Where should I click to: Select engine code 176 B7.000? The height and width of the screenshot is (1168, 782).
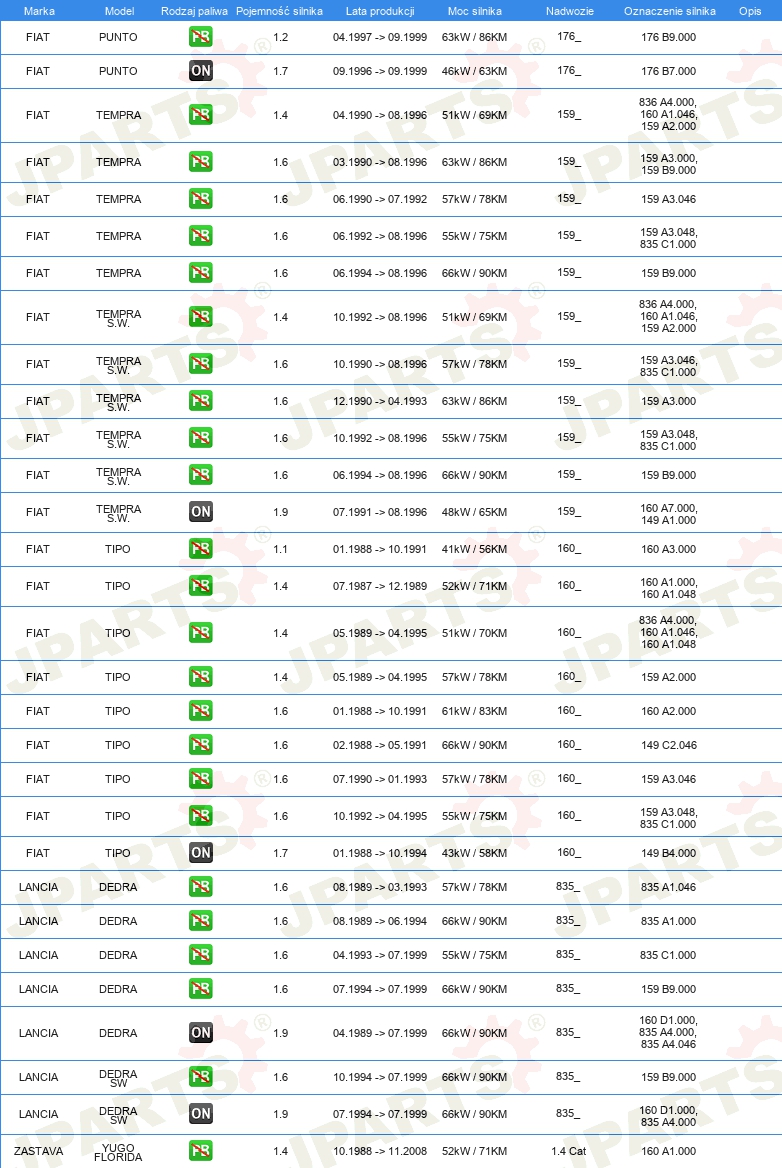pos(669,71)
